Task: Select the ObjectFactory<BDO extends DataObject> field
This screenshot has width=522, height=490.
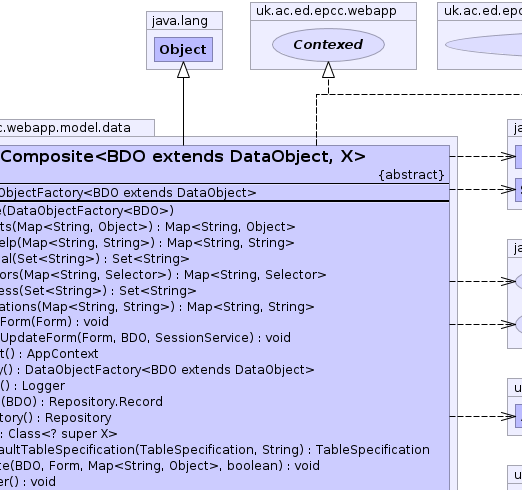Action: pos(128,193)
